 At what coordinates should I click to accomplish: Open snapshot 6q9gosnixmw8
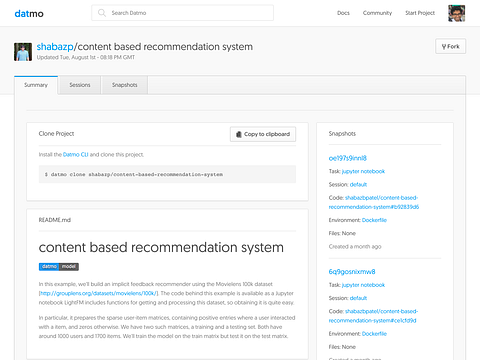pos(352,272)
